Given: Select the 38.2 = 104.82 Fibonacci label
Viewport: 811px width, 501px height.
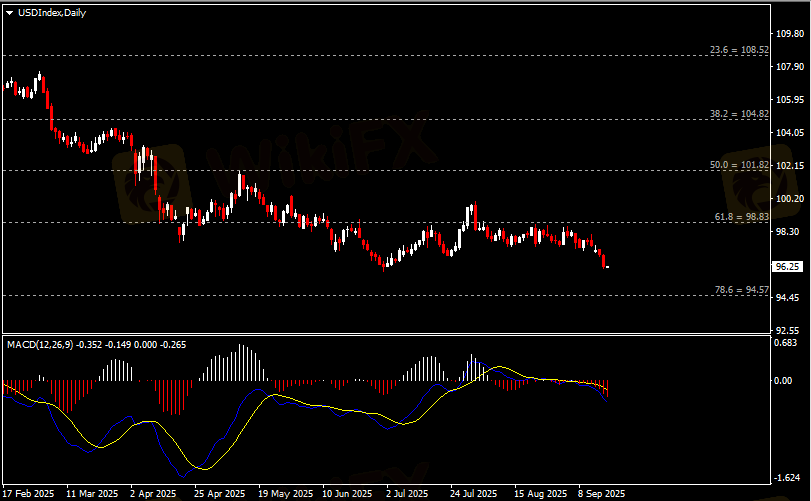Looking at the screenshot, I should pos(739,114).
